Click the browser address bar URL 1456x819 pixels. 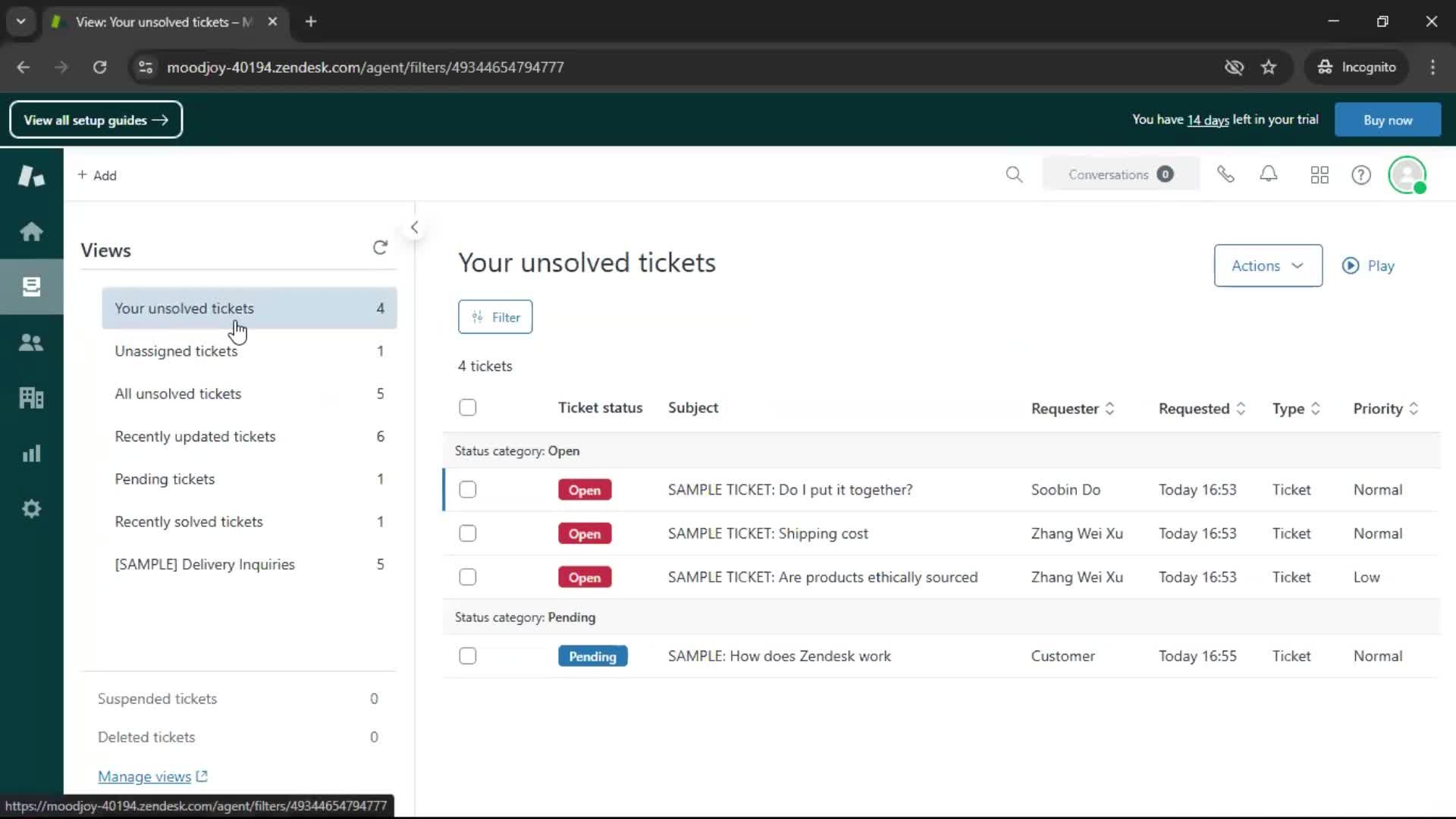point(365,67)
